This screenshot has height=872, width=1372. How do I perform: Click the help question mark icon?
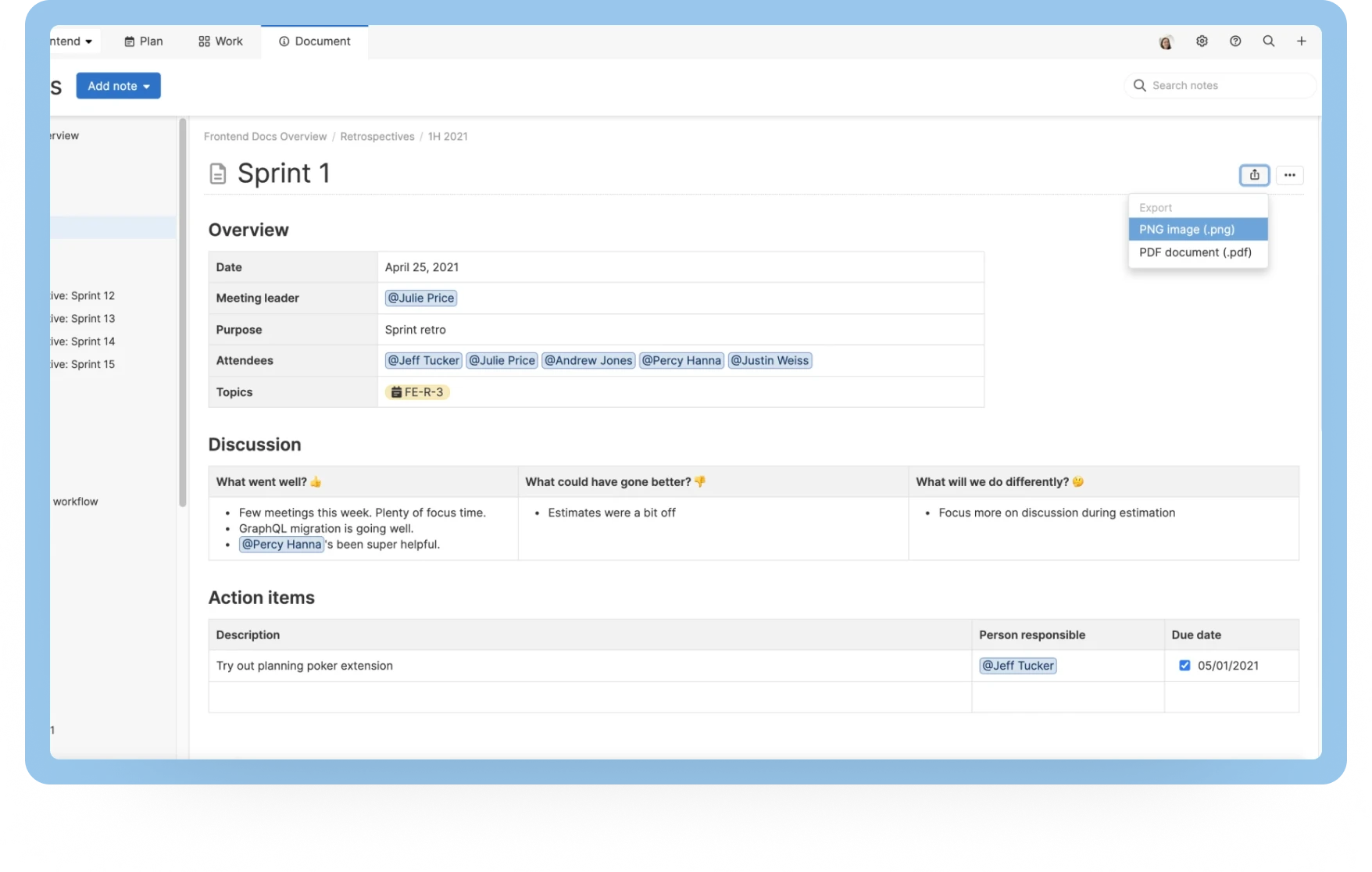[1235, 41]
